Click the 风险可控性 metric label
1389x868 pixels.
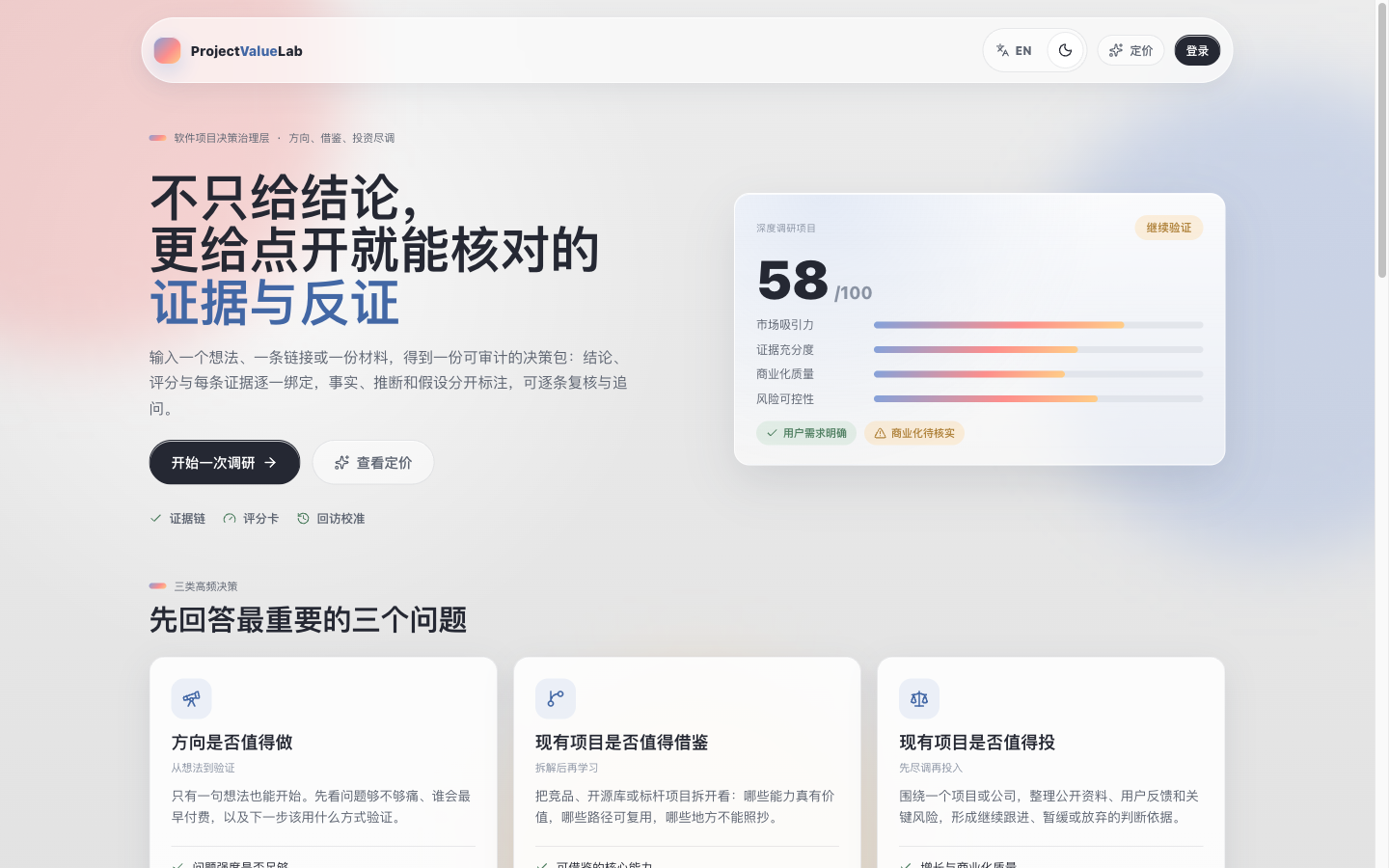click(x=785, y=398)
